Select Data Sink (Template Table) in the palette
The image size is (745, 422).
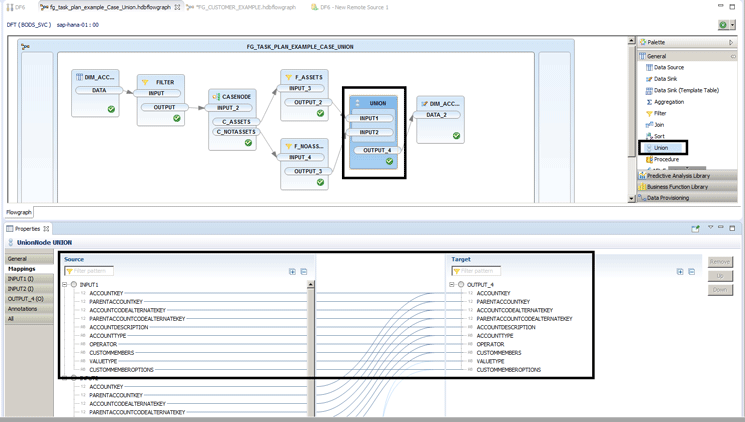pyautogui.click(x=685, y=90)
